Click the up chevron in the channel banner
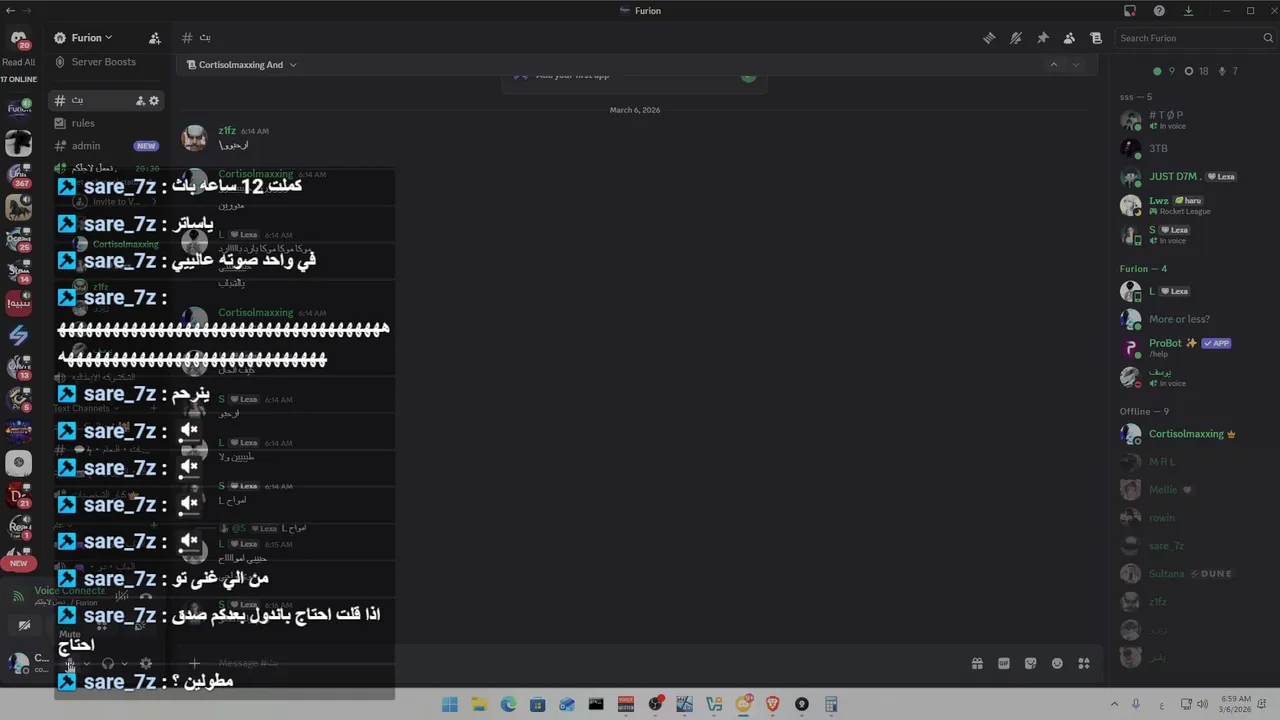The image size is (1280, 720). click(1053, 64)
